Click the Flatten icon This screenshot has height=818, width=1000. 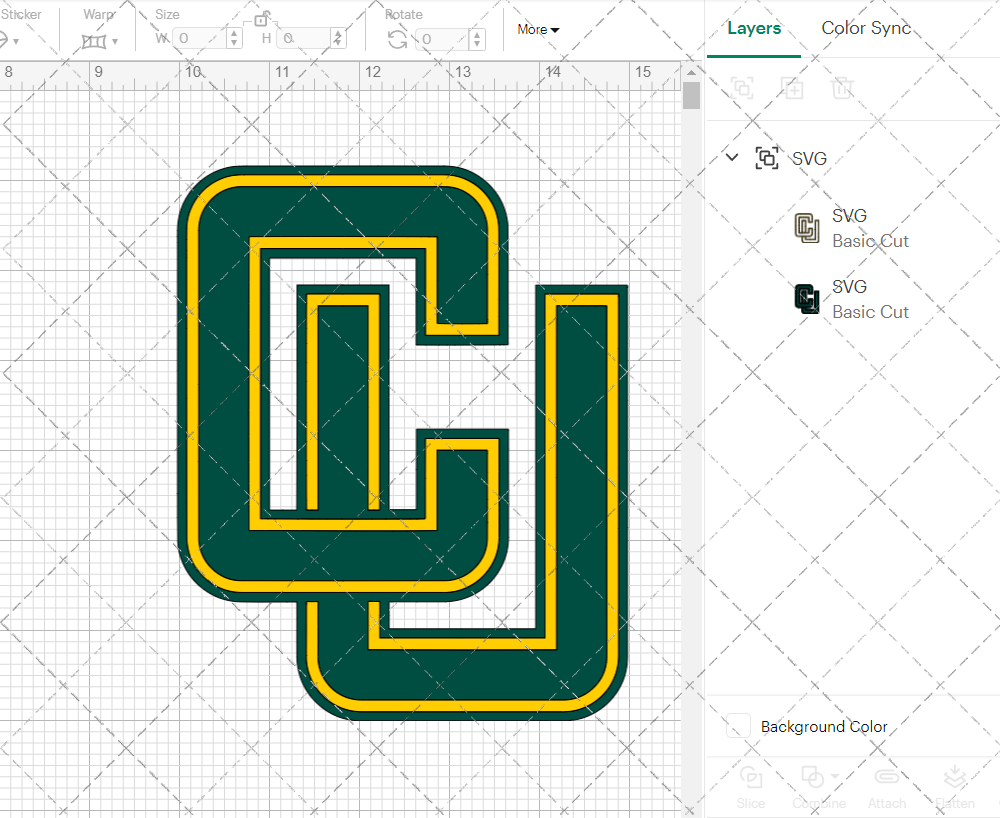click(955, 780)
